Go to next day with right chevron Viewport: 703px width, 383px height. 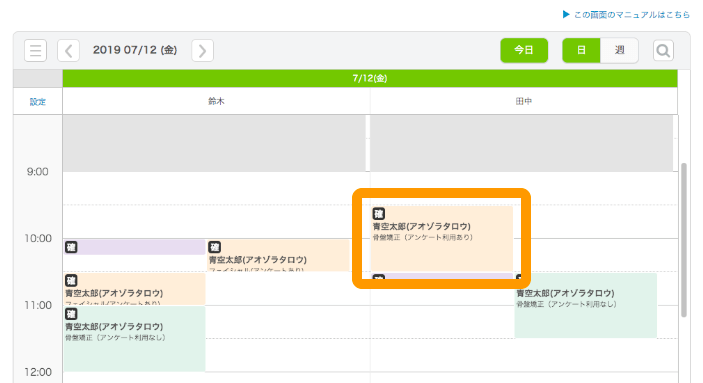click(x=202, y=50)
